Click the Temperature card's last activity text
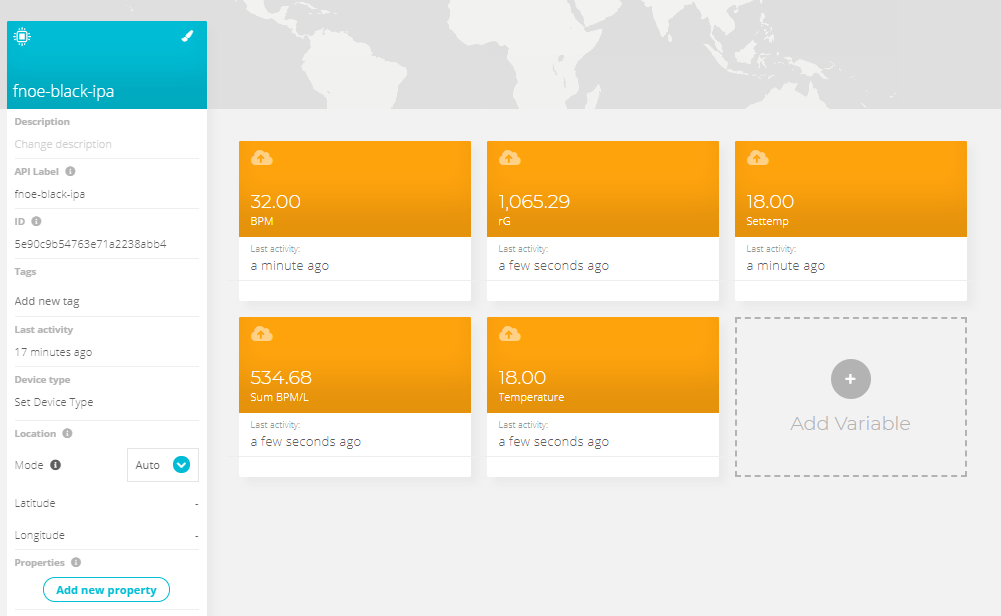Image resolution: width=1001 pixels, height=616 pixels. (x=553, y=442)
